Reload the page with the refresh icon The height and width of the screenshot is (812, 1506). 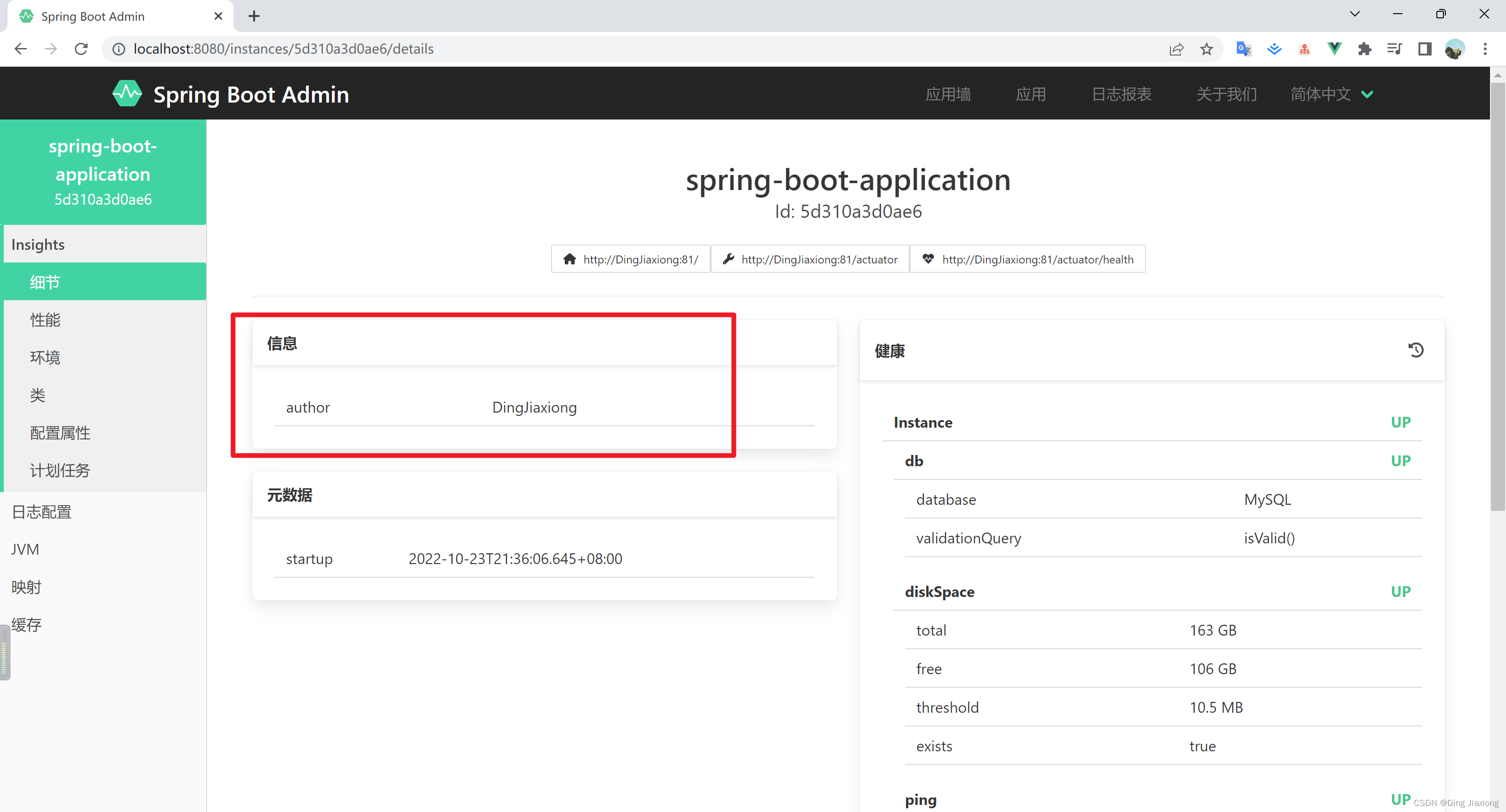tap(81, 48)
